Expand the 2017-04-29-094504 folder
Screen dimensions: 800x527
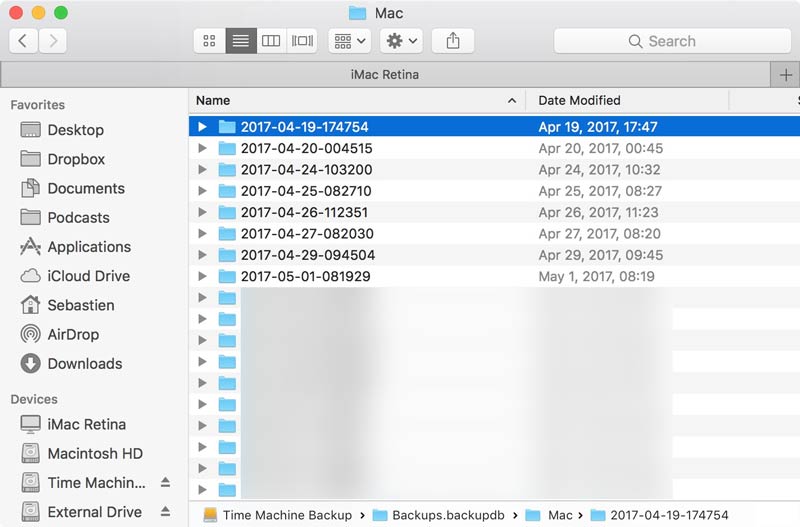[202, 255]
